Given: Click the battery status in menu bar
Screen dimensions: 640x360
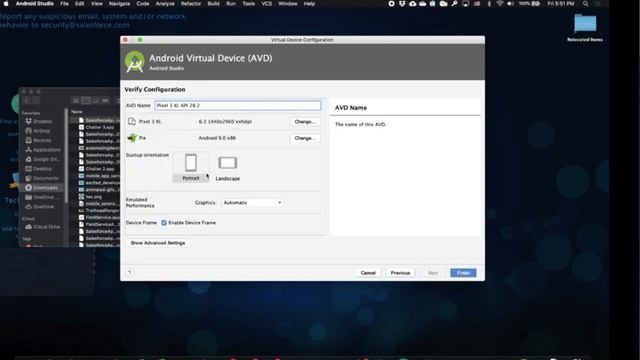Looking at the screenshot, I should click(x=530, y=4).
